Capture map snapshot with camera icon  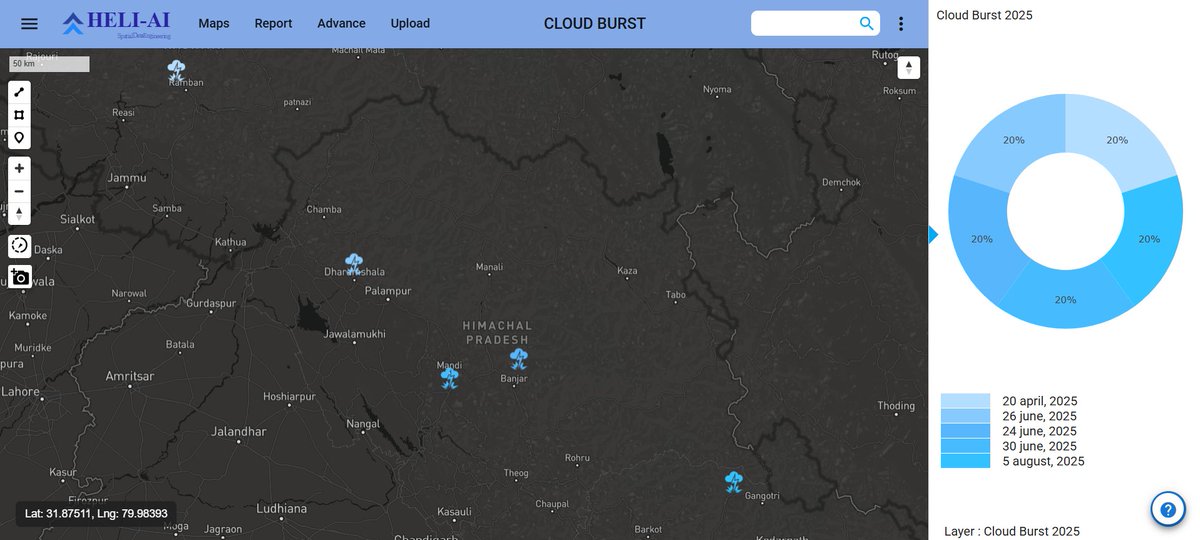point(20,277)
